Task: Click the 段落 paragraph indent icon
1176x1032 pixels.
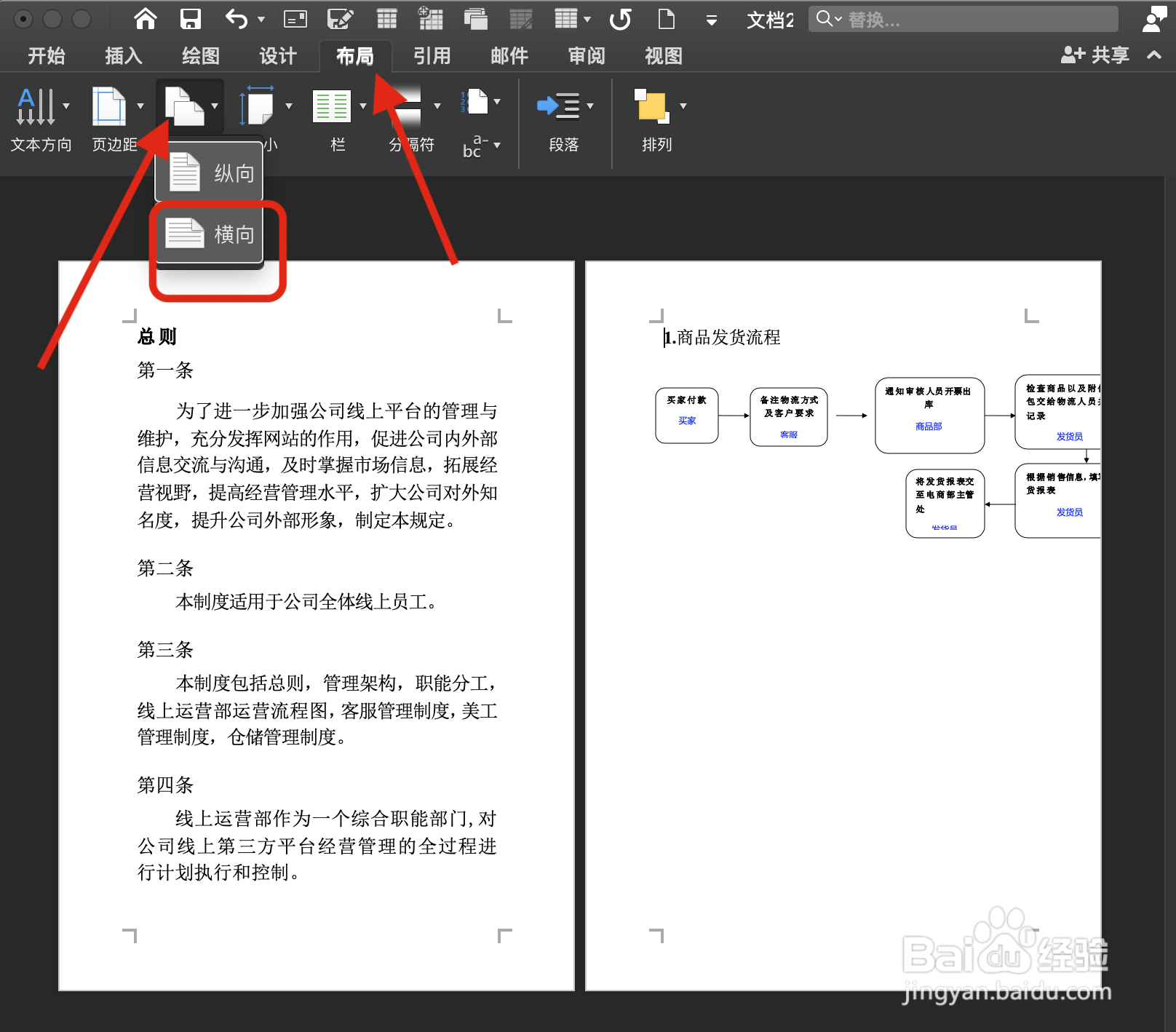Action: coord(559,106)
